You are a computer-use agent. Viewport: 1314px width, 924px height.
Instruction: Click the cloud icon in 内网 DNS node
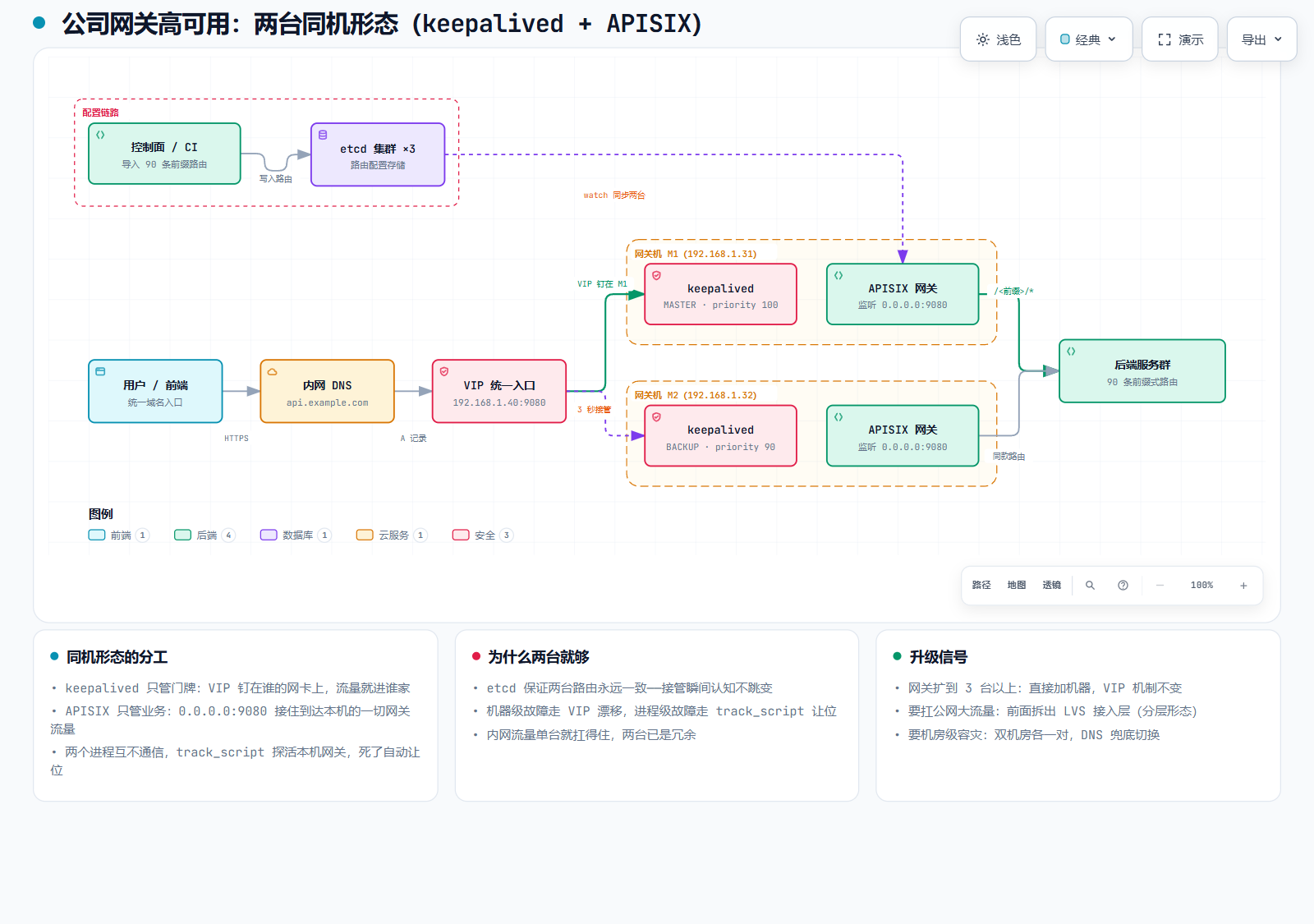pyautogui.click(x=272, y=371)
